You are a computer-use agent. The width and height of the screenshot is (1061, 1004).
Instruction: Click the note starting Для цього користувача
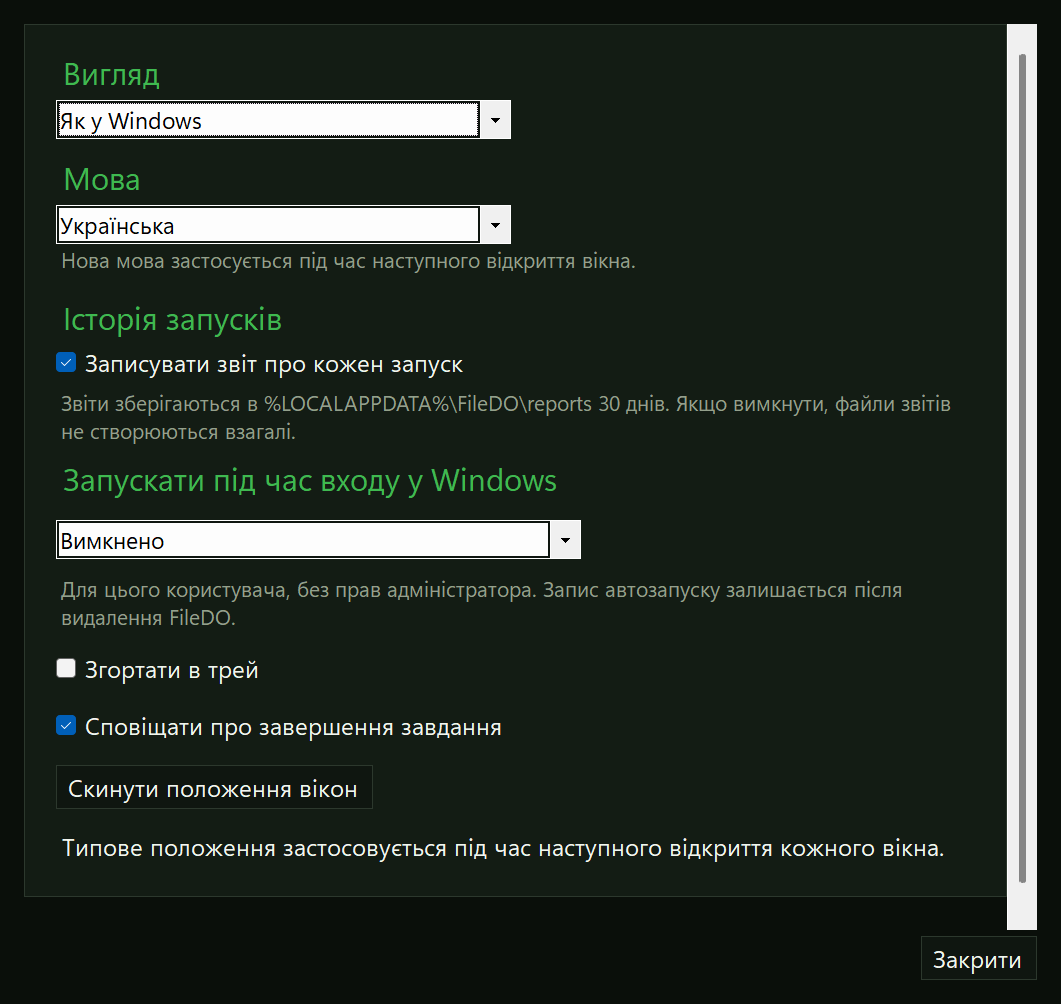[x=482, y=603]
